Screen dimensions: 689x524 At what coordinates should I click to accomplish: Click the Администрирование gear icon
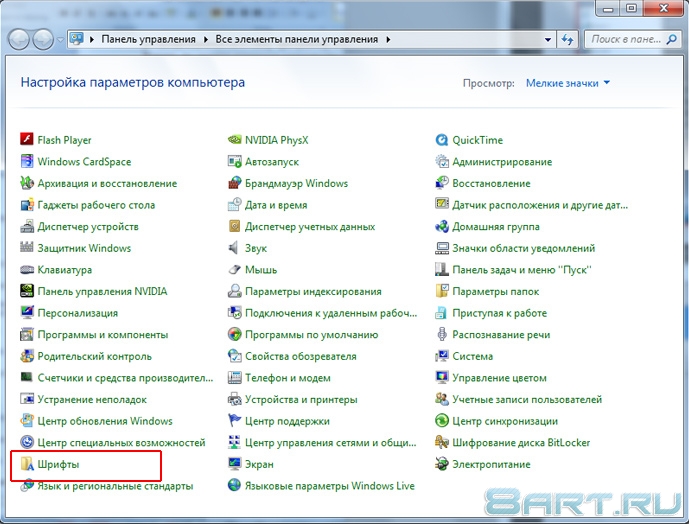pyautogui.click(x=442, y=161)
